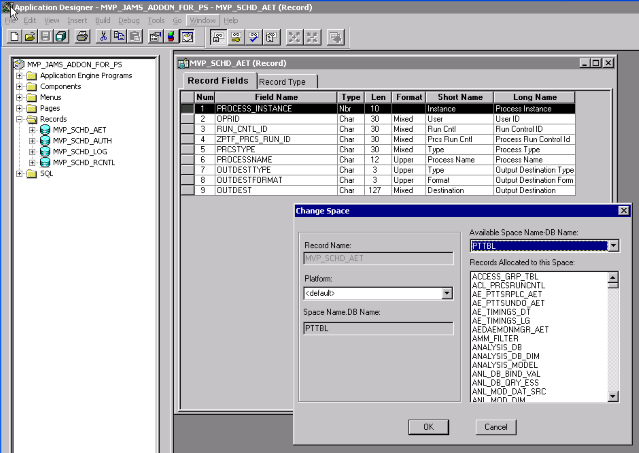Switch to the Record Type tab
The image size is (639, 453).
pos(283,81)
